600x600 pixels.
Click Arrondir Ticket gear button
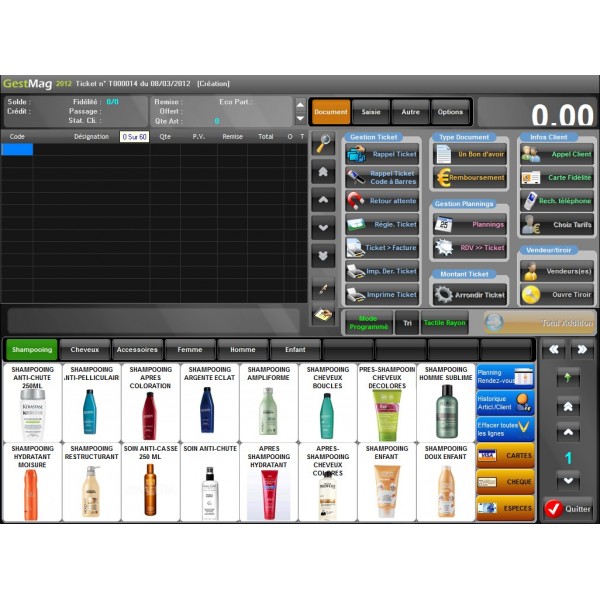pos(470,295)
